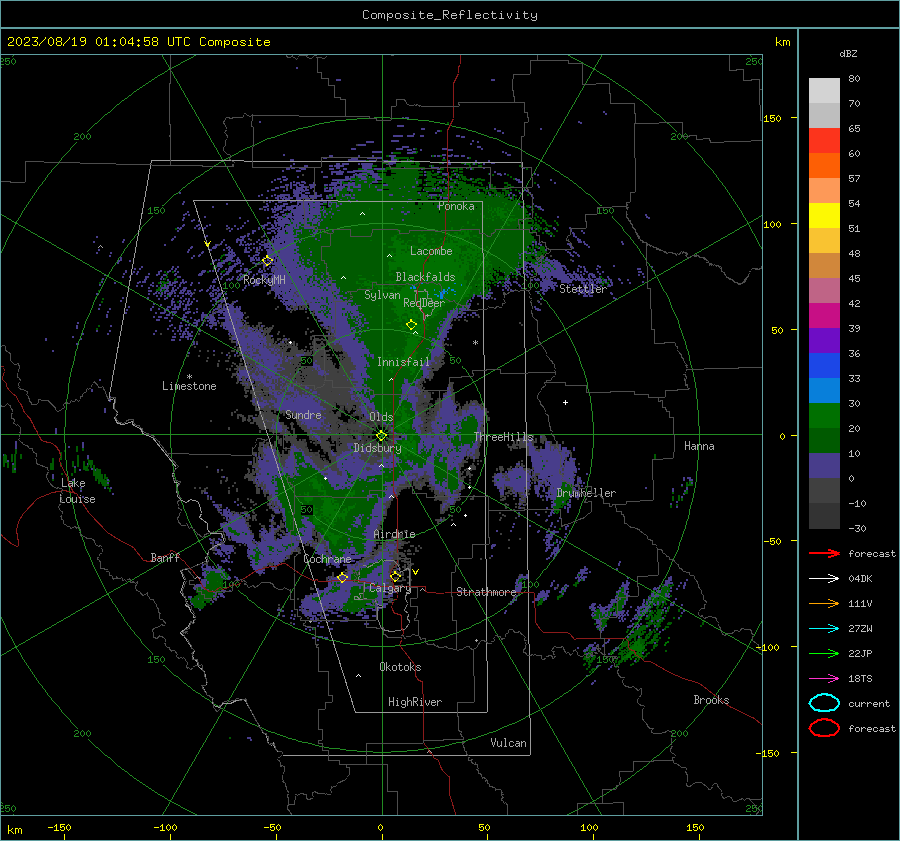The image size is (900, 841).
Task: Click the -150 tick on bottom axis
Action: [59, 827]
